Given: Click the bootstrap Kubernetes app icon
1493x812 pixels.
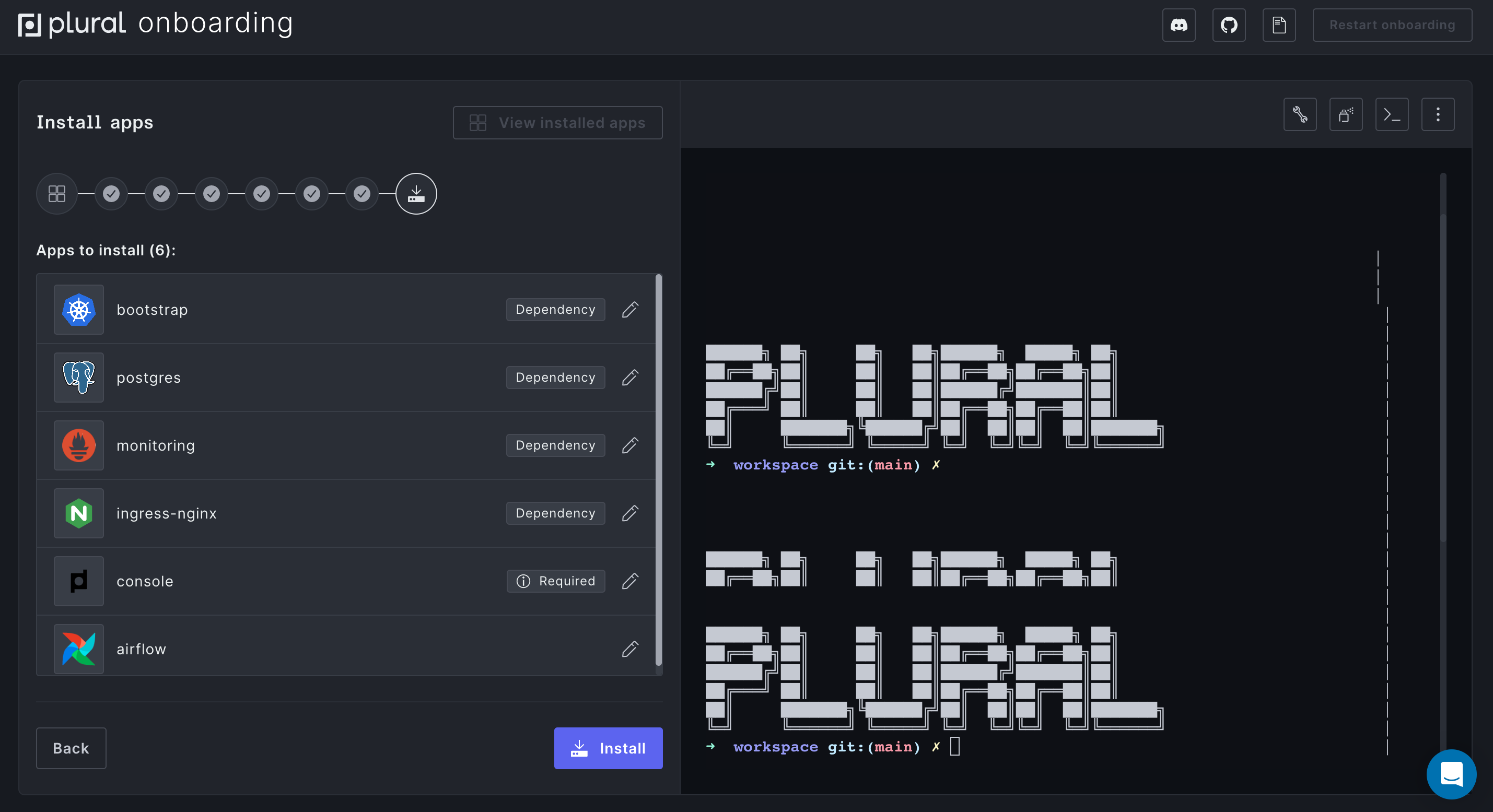Looking at the screenshot, I should pyautogui.click(x=79, y=310).
